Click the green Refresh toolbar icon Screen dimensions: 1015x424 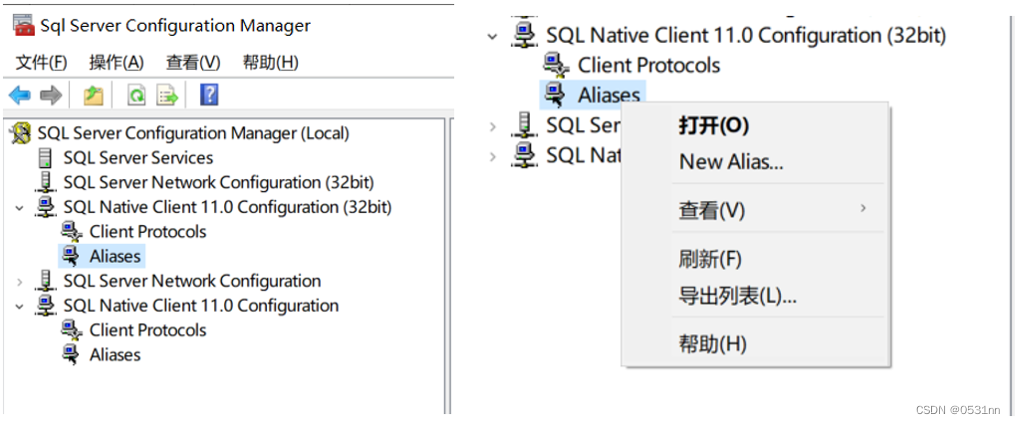coord(137,96)
